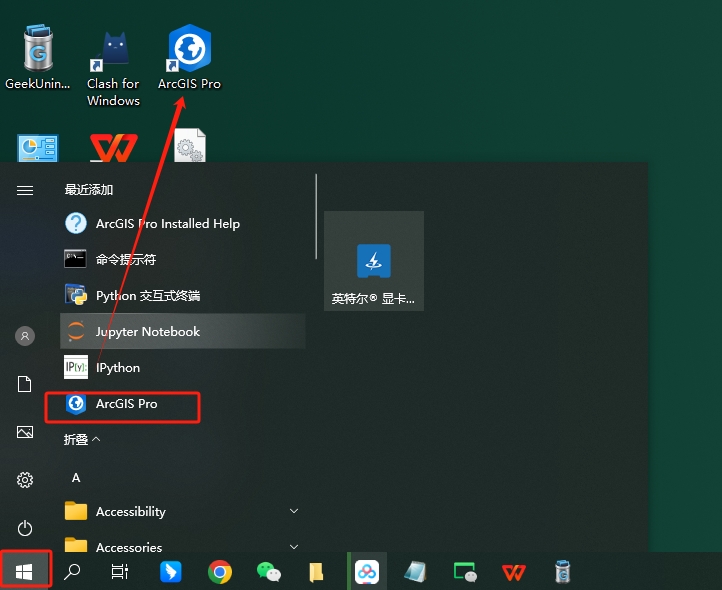
Task: Open File Explorer from the taskbar
Action: coord(316,572)
